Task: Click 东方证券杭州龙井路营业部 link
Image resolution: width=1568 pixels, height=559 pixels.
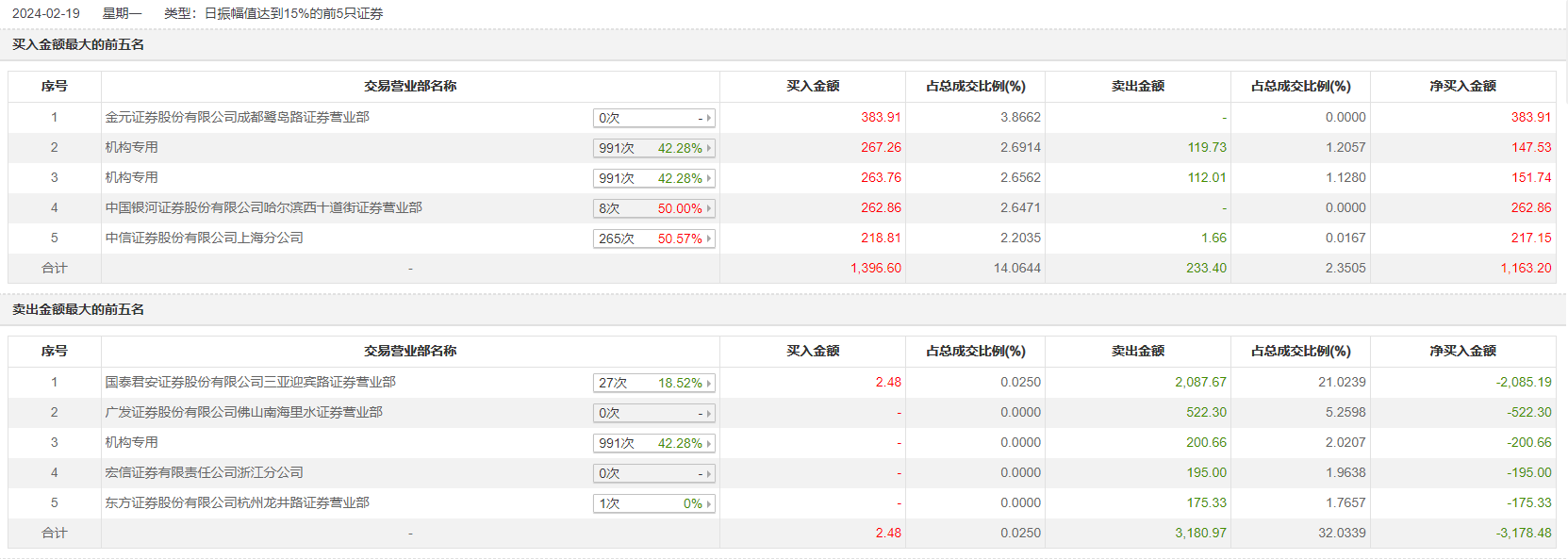Action: point(237,502)
